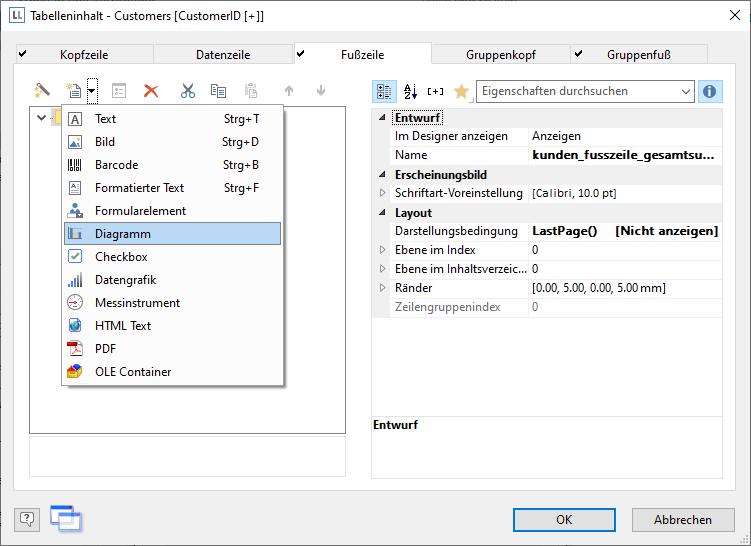
Task: Open the new element dropdown arrow
Action: click(x=92, y=91)
